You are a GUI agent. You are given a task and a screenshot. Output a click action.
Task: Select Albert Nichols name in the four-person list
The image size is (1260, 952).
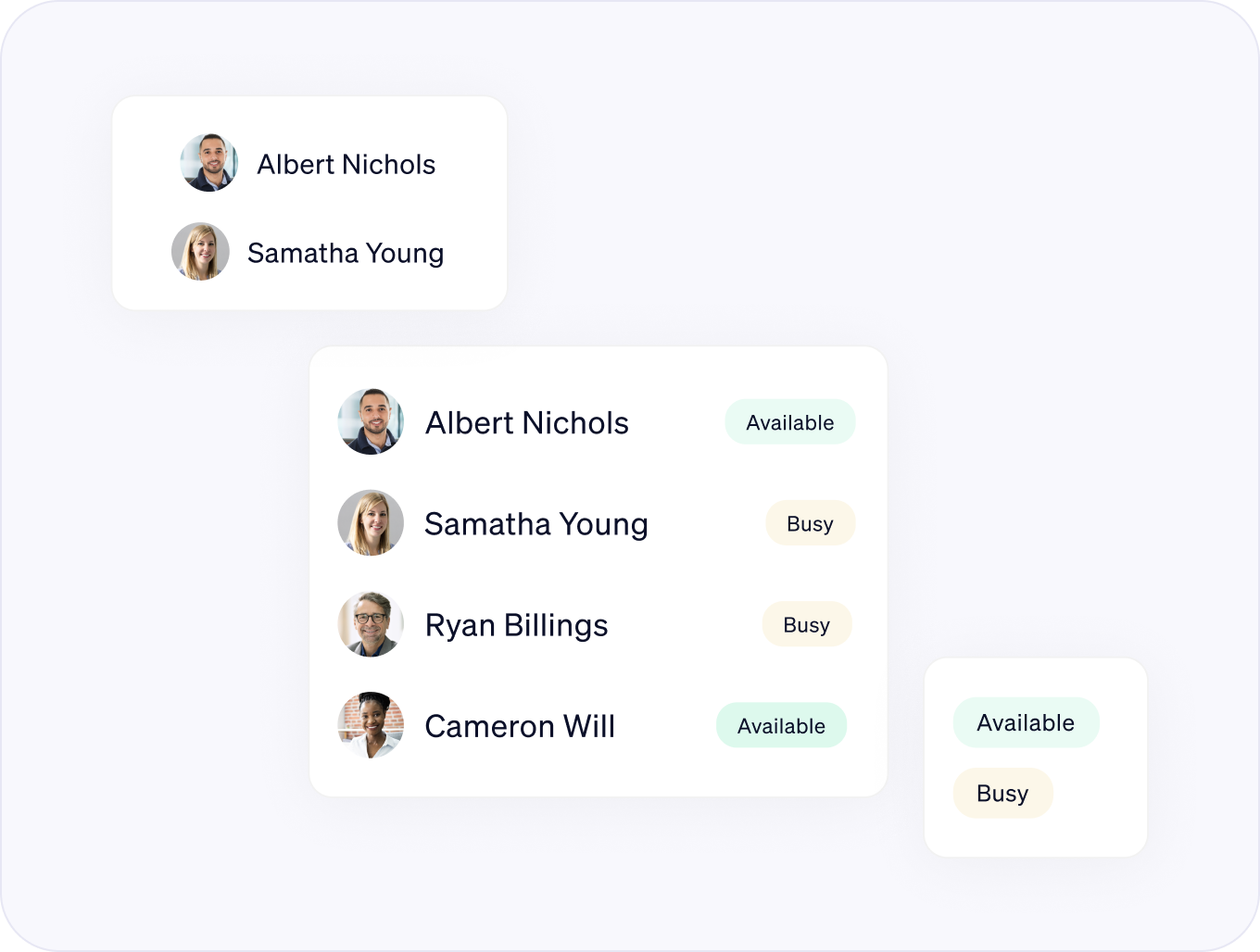[x=526, y=422]
